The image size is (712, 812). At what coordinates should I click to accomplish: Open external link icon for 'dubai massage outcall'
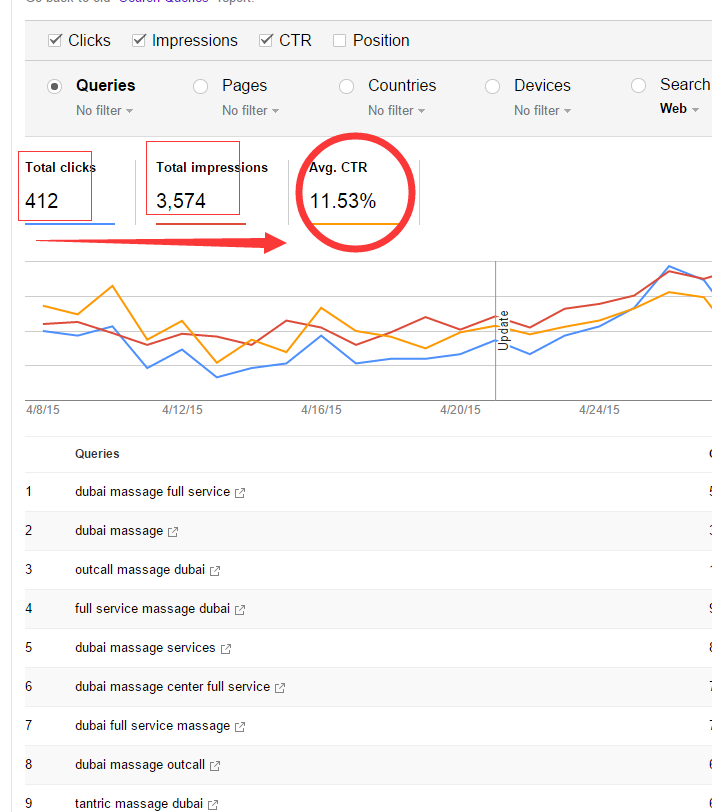215,765
